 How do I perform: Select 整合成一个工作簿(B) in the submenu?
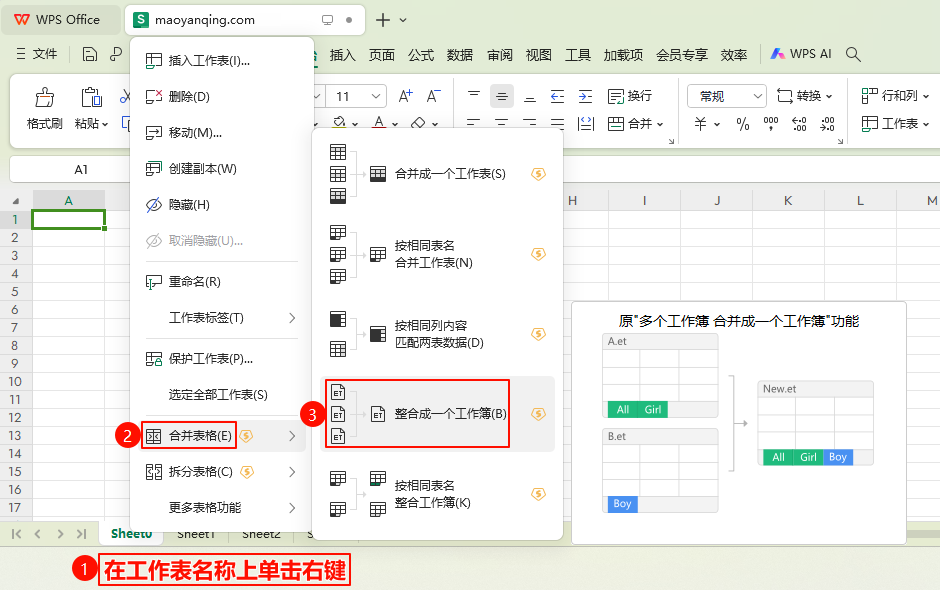pyautogui.click(x=449, y=414)
